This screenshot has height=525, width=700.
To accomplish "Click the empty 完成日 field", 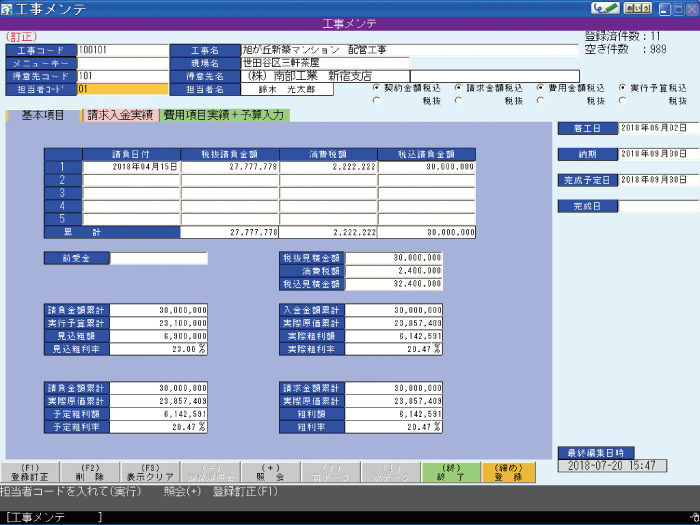I will tap(653, 206).
